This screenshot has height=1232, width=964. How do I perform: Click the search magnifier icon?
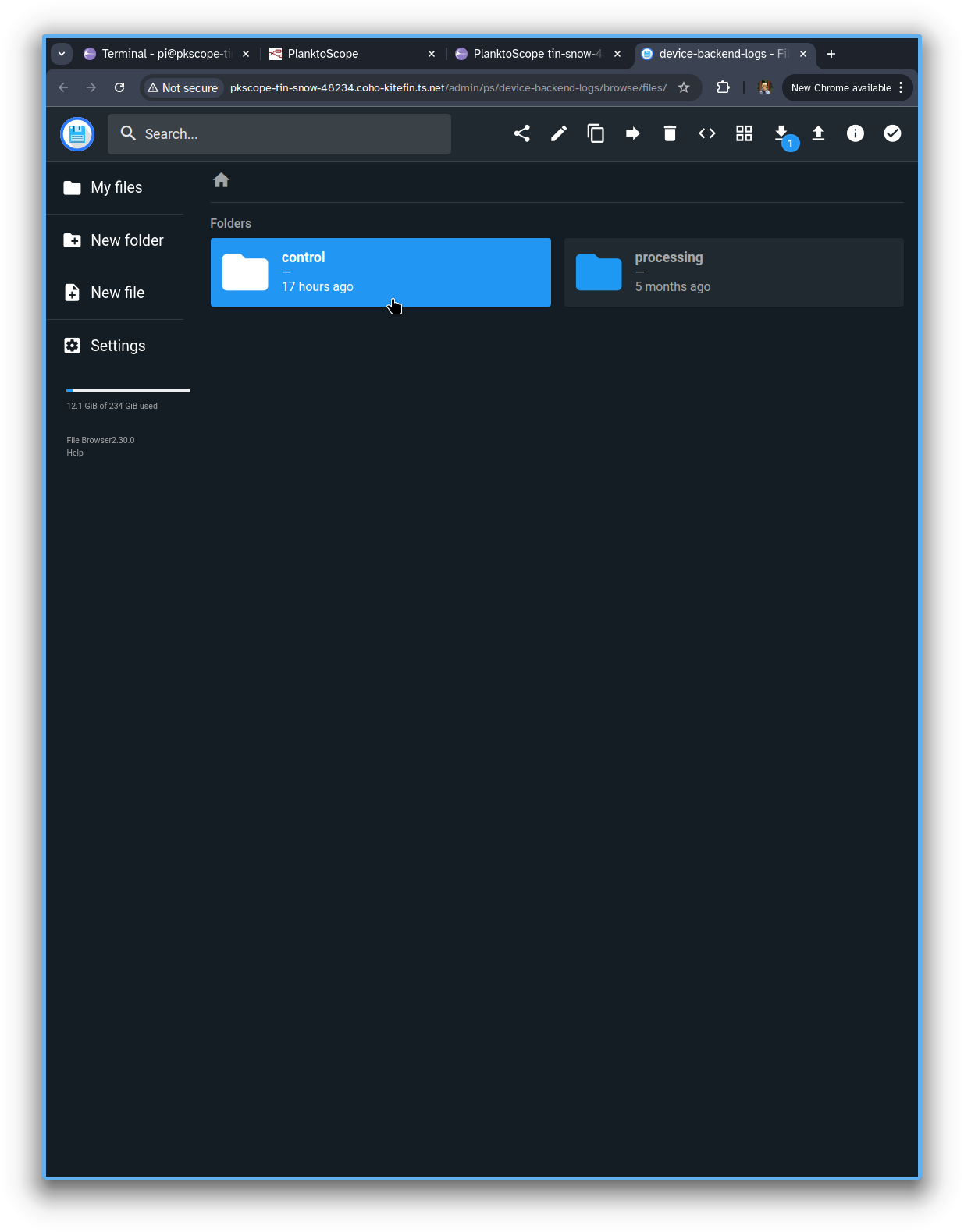click(x=128, y=133)
